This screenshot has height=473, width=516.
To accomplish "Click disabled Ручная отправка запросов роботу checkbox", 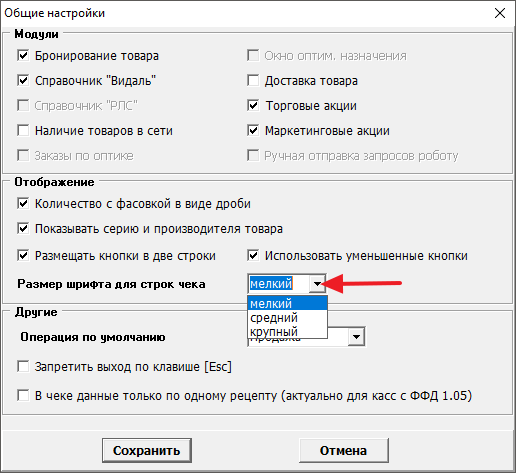I will 253,155.
